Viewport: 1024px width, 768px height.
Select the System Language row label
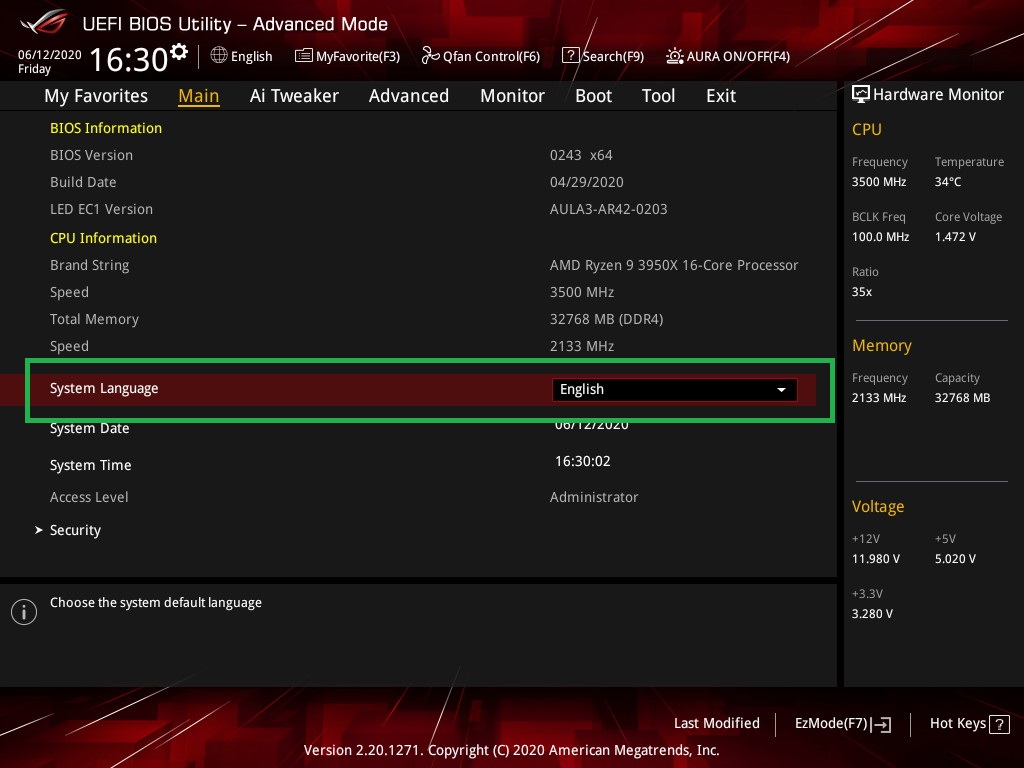point(104,389)
